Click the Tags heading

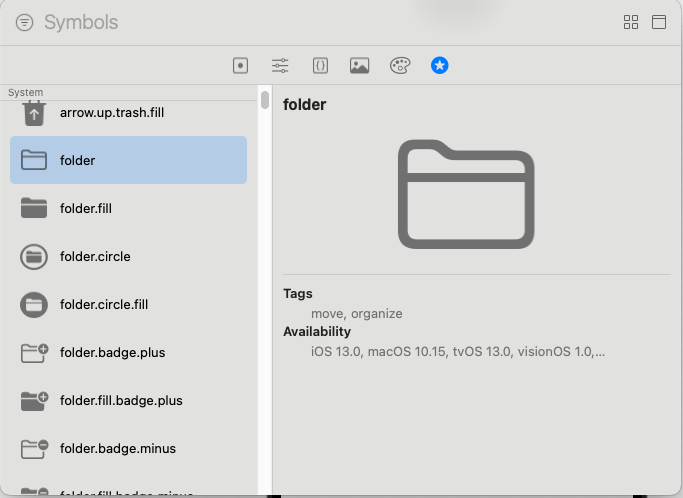tap(298, 293)
